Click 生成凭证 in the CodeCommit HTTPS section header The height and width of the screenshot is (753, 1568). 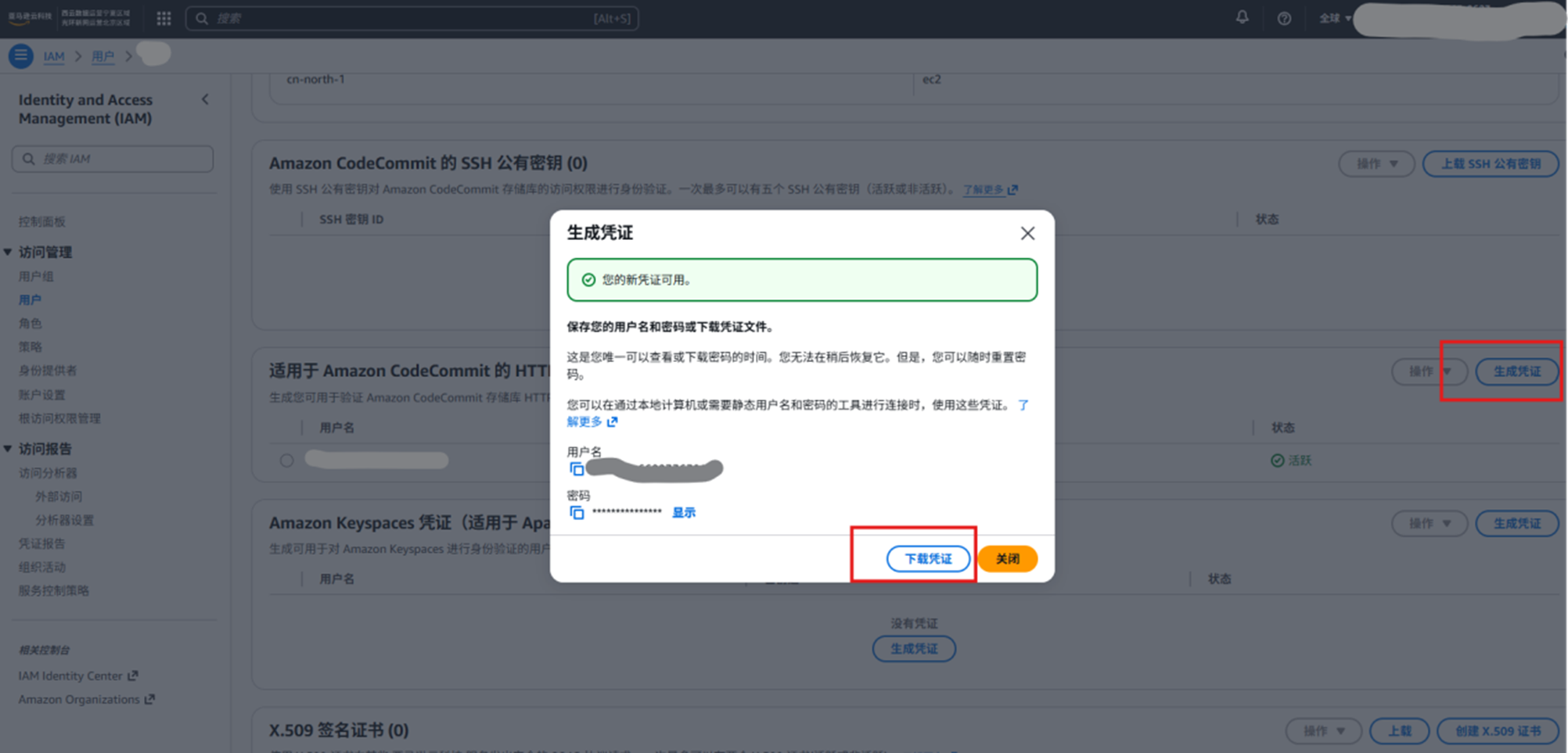[1516, 371]
